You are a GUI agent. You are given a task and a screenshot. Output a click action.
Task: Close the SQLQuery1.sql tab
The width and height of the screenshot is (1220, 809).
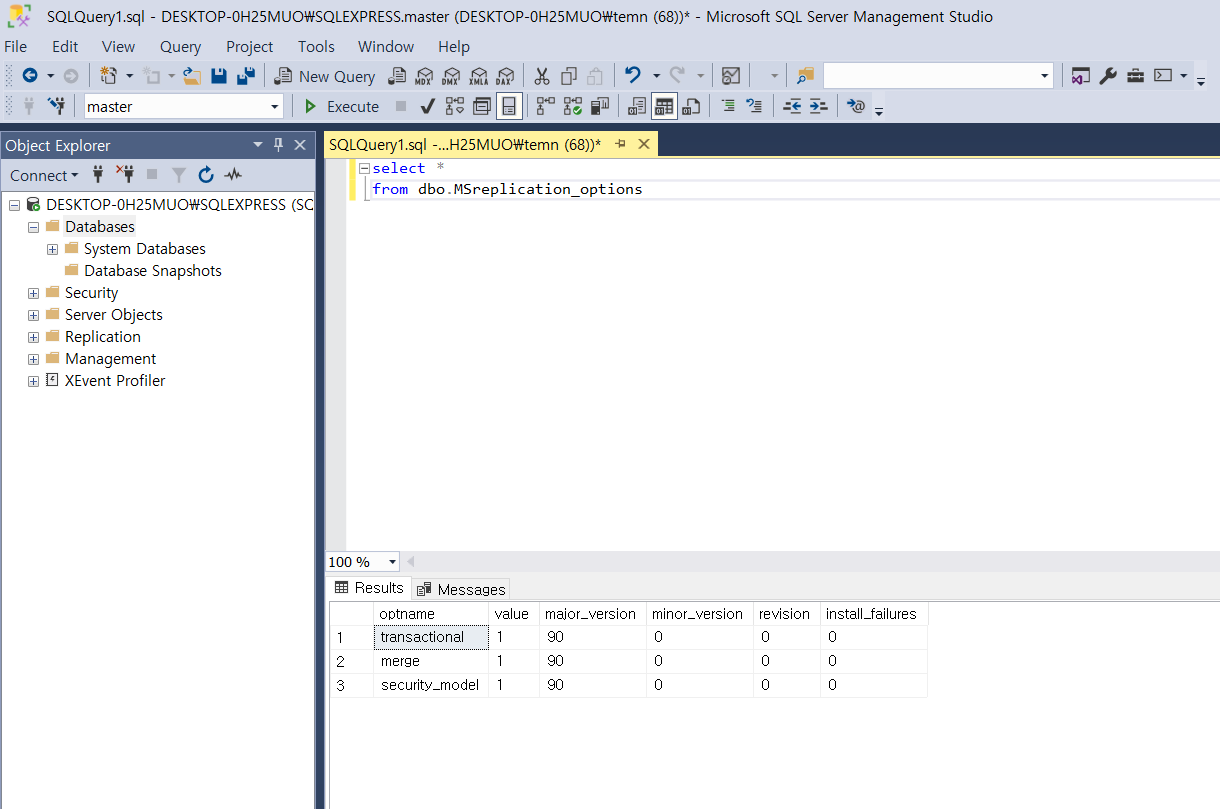(644, 144)
